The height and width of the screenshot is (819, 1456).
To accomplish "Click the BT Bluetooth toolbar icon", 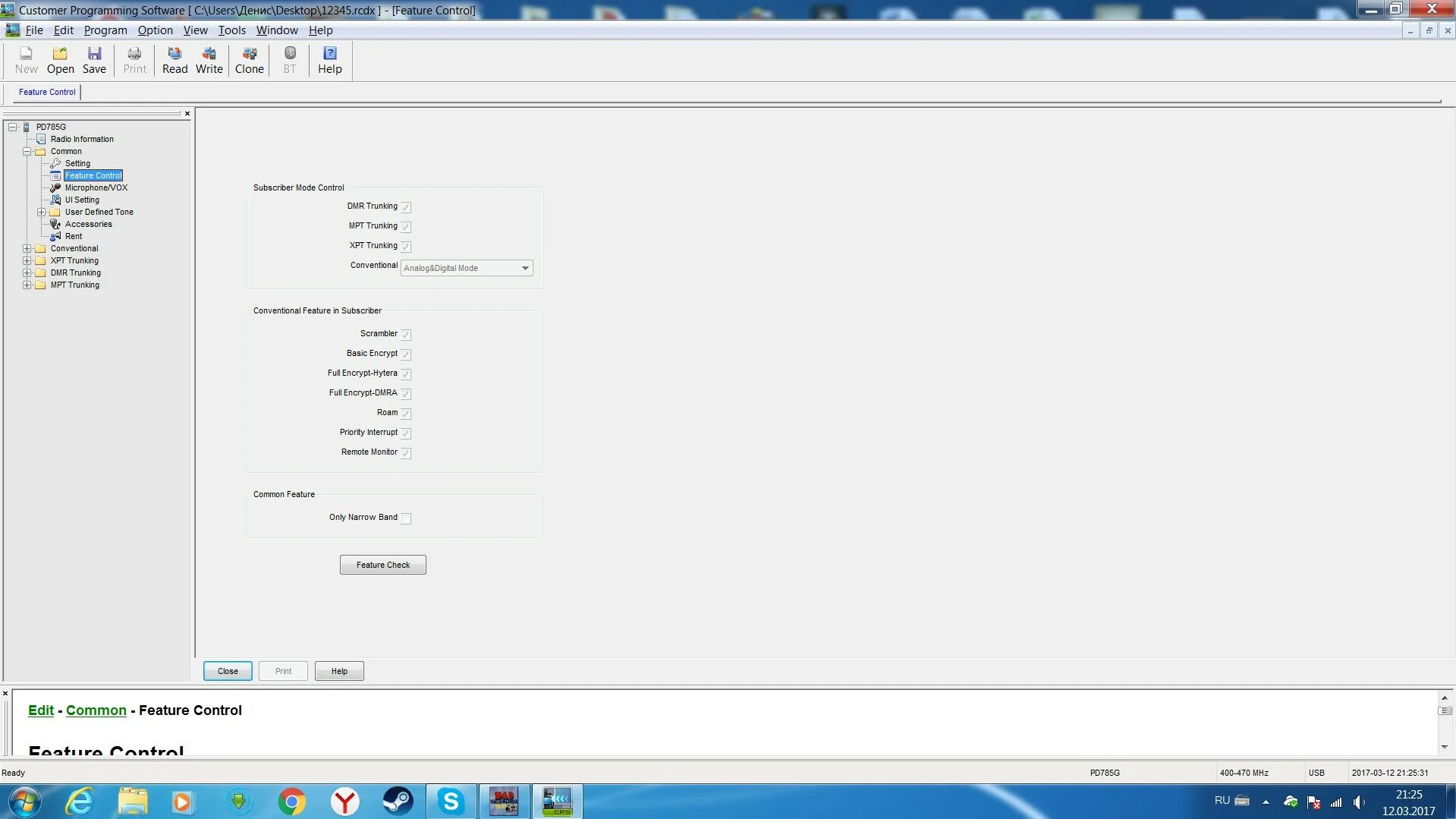I will point(290,60).
